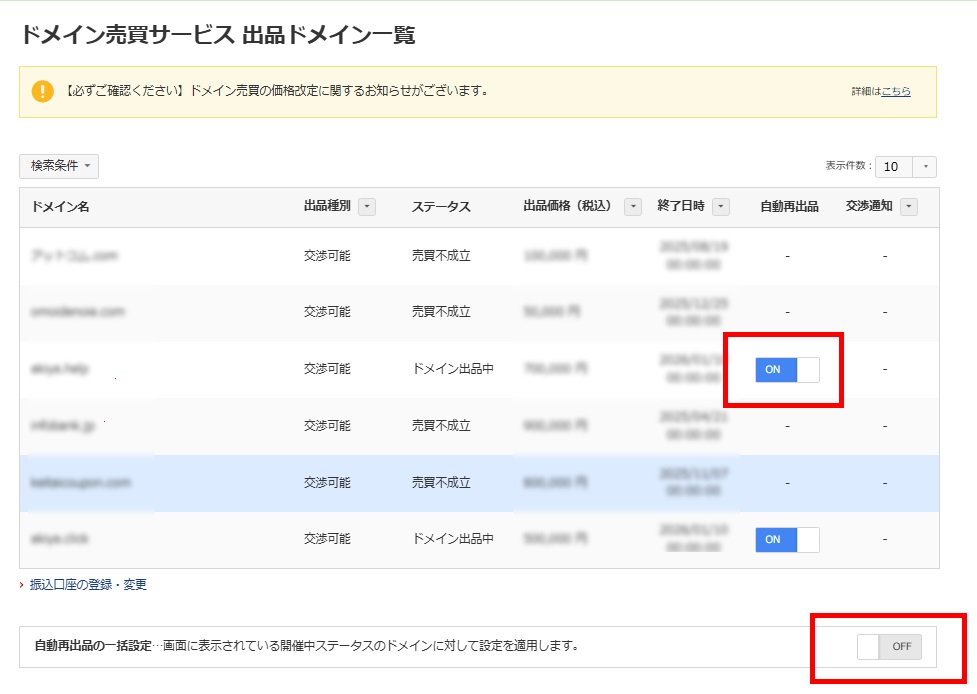Click the red arrow icon beside 振込口座の登録・変更
Screen dimensions: 977x694
coord(22,584)
